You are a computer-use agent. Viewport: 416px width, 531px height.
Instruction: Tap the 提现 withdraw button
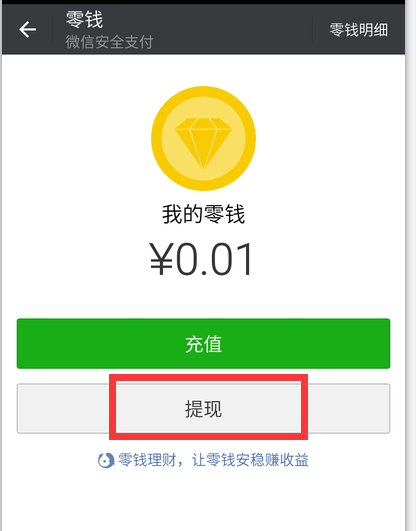tap(203, 408)
